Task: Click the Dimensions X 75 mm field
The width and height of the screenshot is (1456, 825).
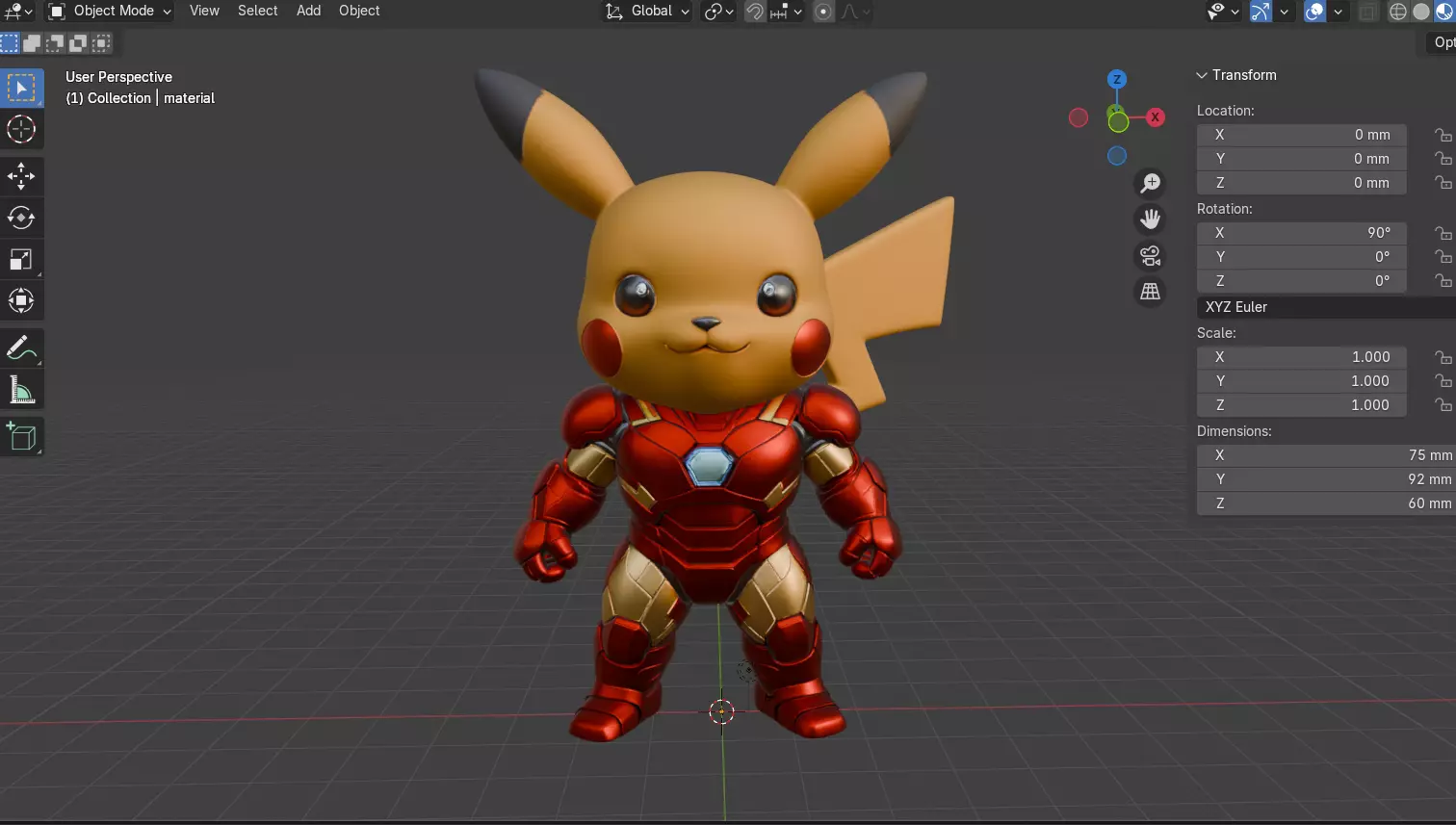Action: coord(1326,455)
